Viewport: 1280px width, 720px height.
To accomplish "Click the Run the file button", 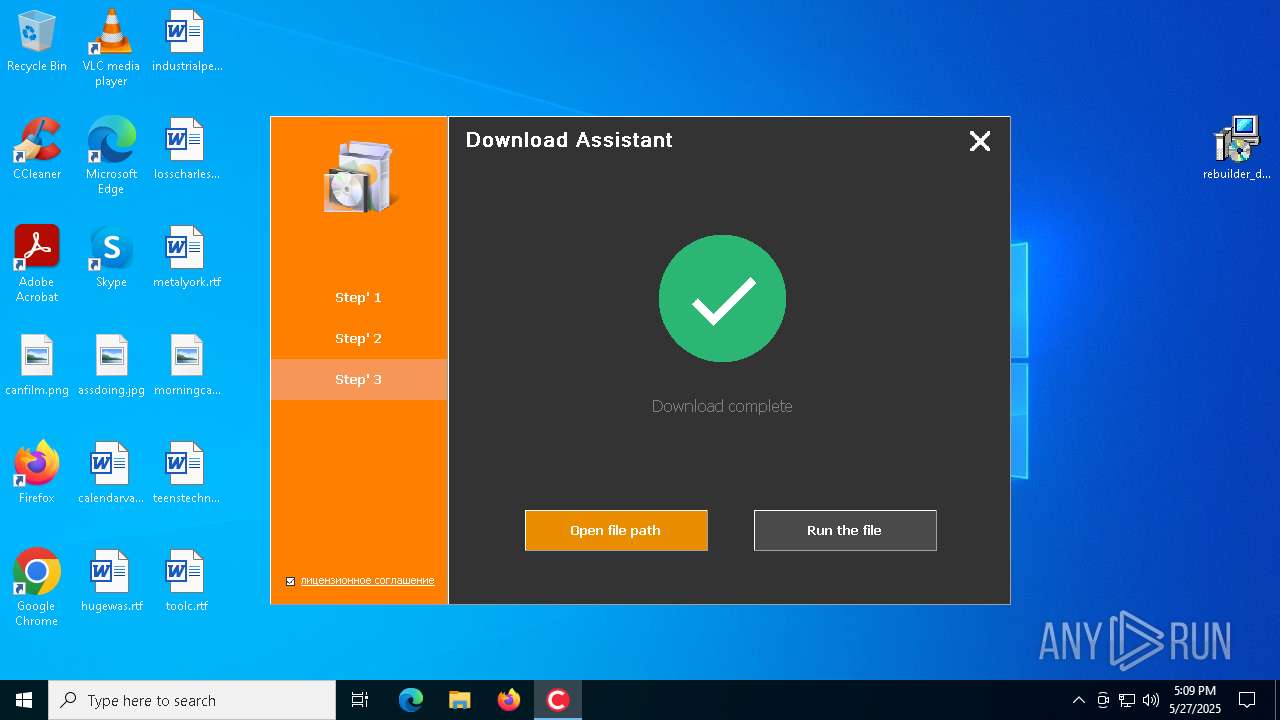I will (845, 530).
